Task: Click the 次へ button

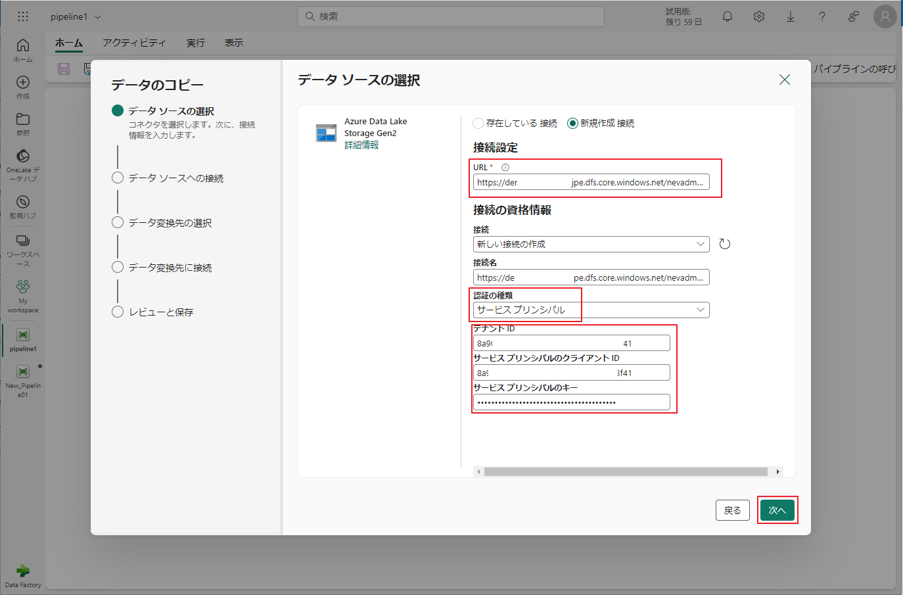Action: point(777,510)
